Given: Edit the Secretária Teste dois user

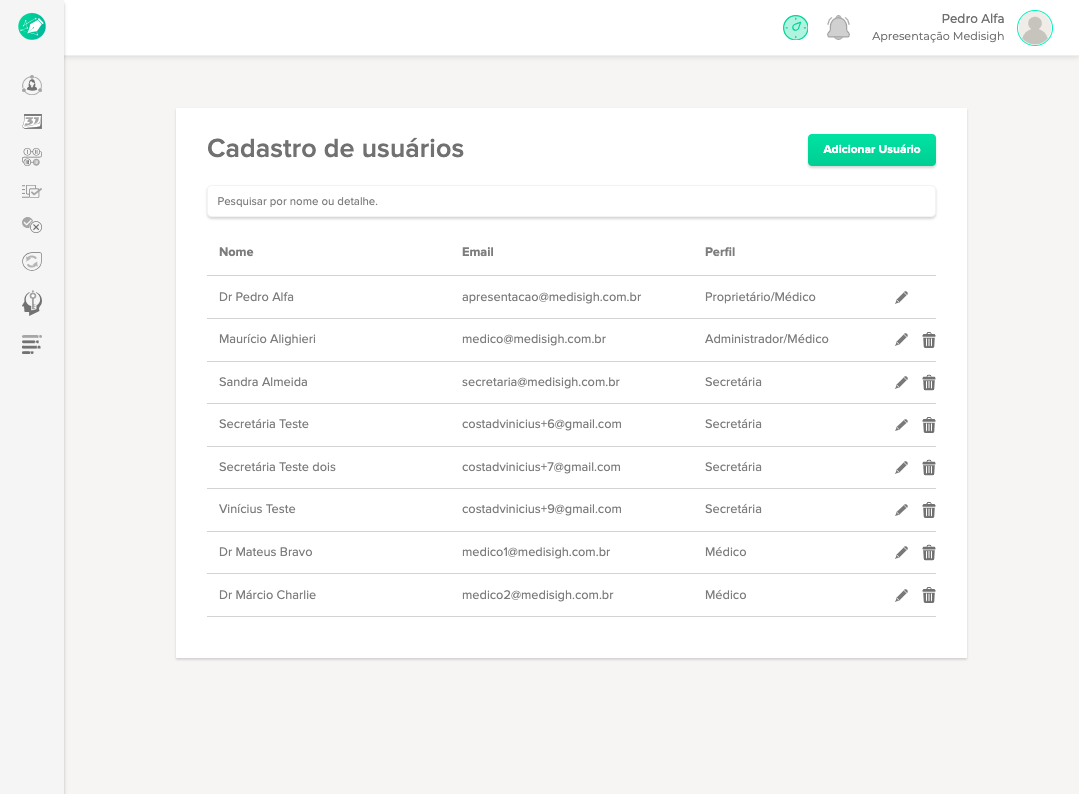Looking at the screenshot, I should click(901, 468).
